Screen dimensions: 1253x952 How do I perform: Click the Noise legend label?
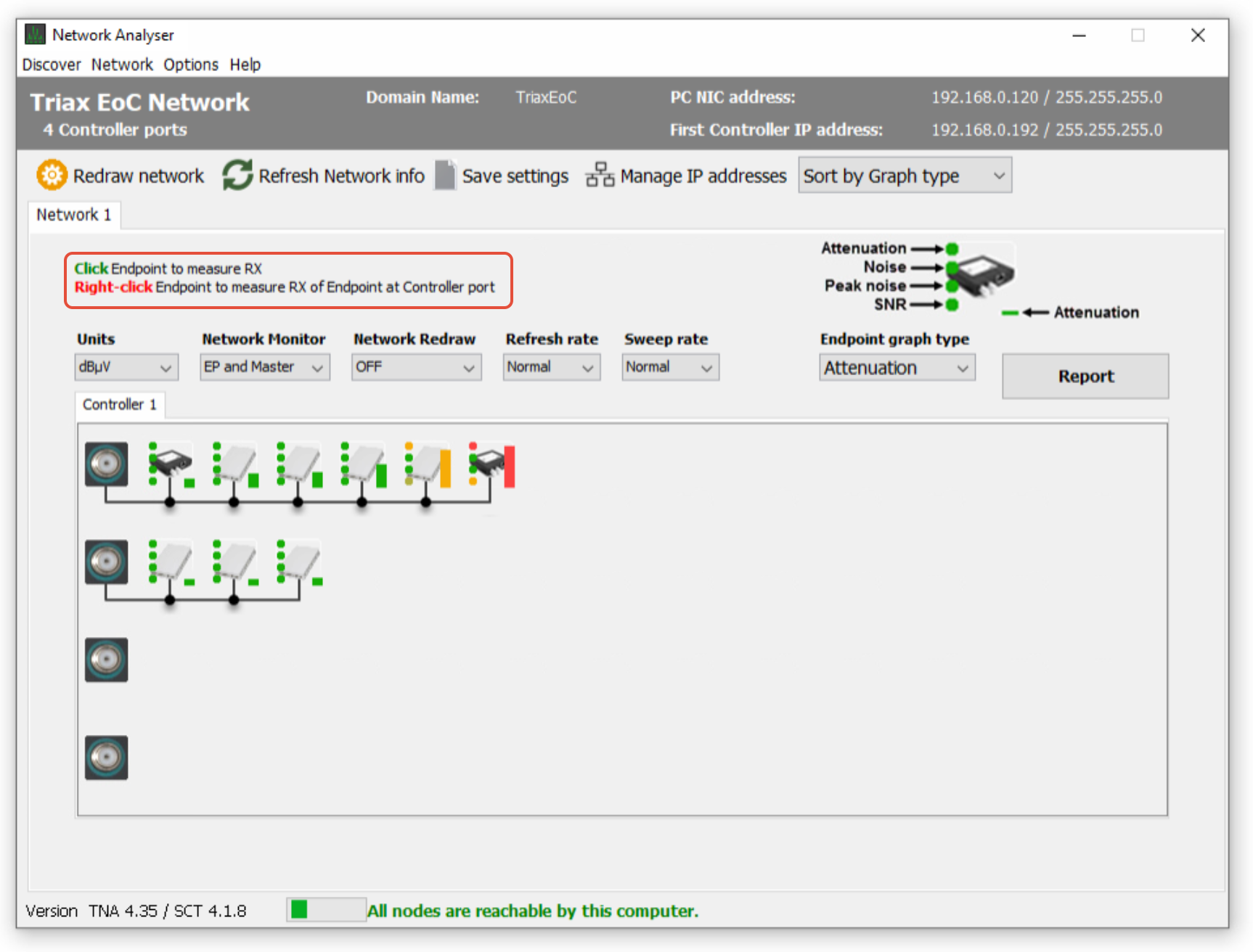point(885,267)
